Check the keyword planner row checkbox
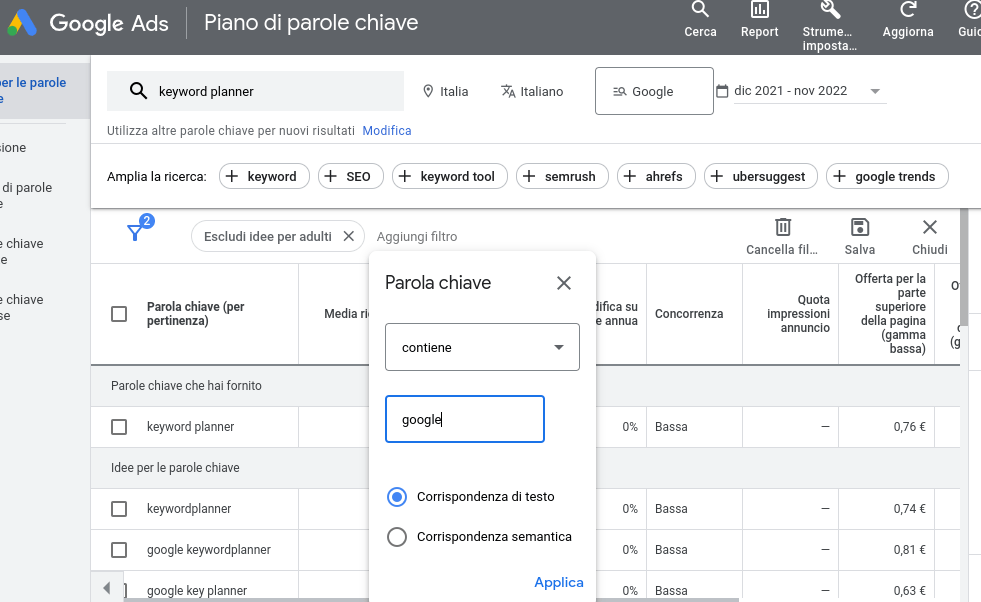 119,427
